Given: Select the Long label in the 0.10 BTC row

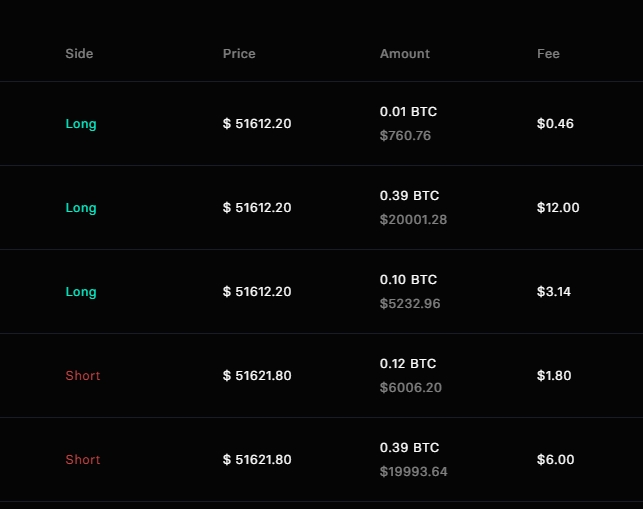Looking at the screenshot, I should (81, 292).
